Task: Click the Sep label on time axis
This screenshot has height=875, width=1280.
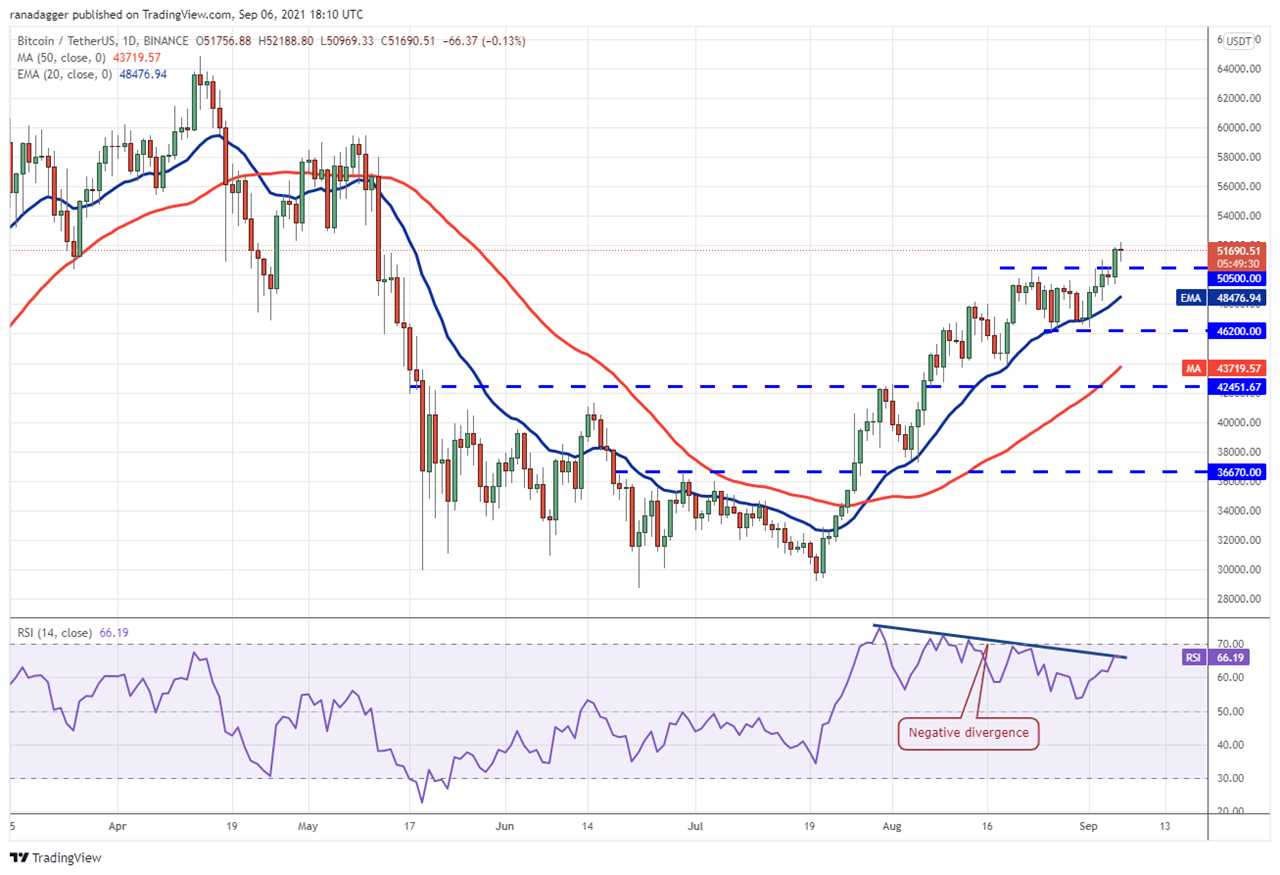Action: point(1089,829)
